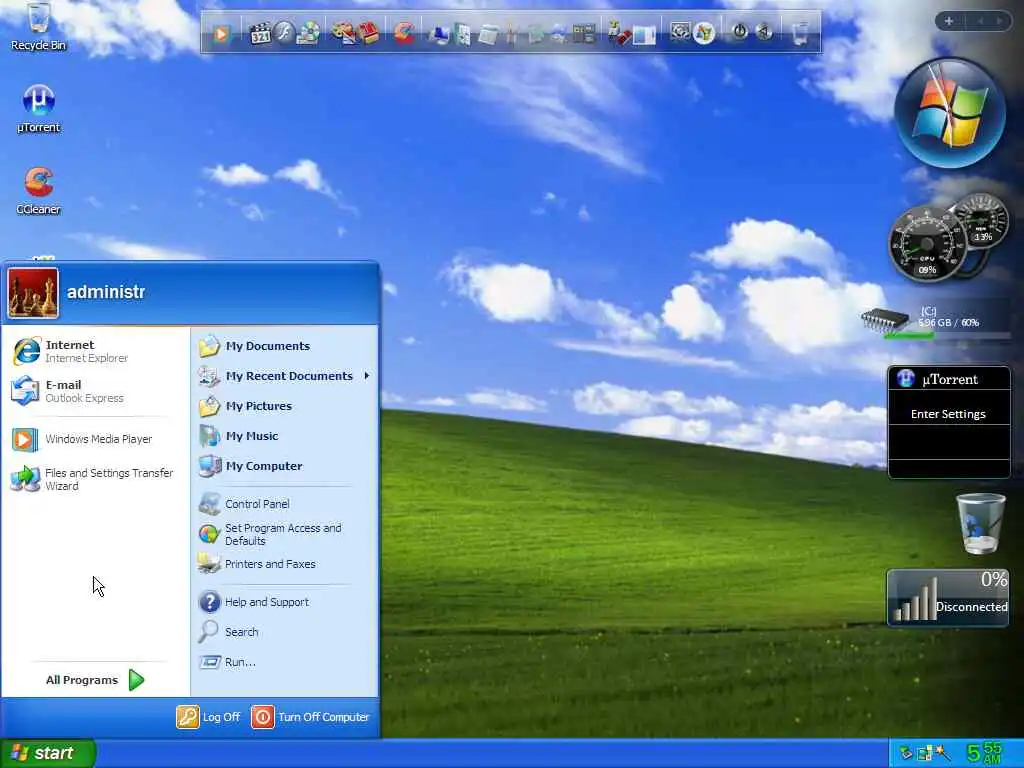Image resolution: width=1024 pixels, height=768 pixels.
Task: Click the Flash player icon in dock
Action: point(285,32)
